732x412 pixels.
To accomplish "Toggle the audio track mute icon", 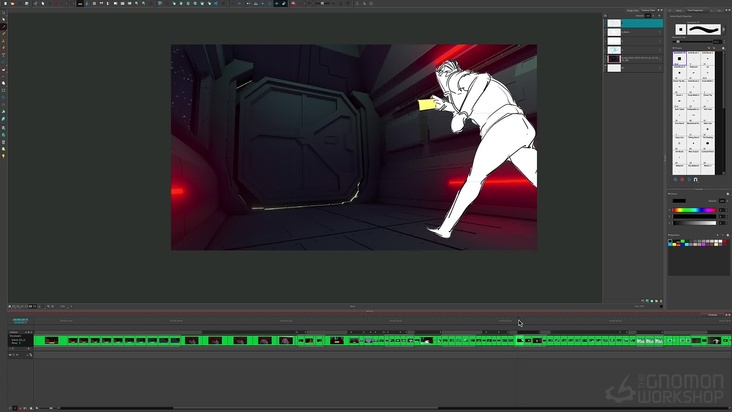I will pos(27,346).
